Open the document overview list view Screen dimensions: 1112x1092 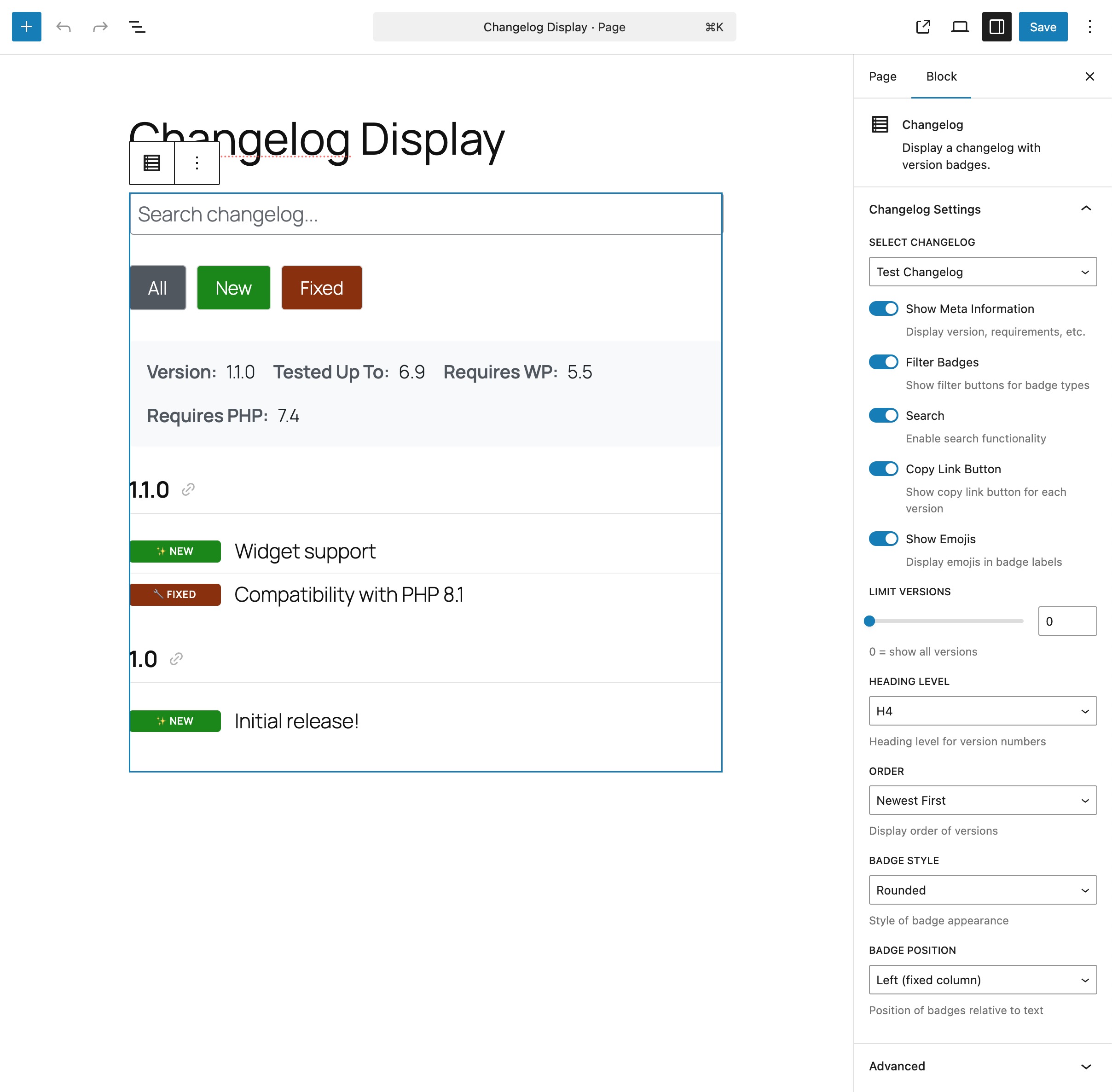137,26
